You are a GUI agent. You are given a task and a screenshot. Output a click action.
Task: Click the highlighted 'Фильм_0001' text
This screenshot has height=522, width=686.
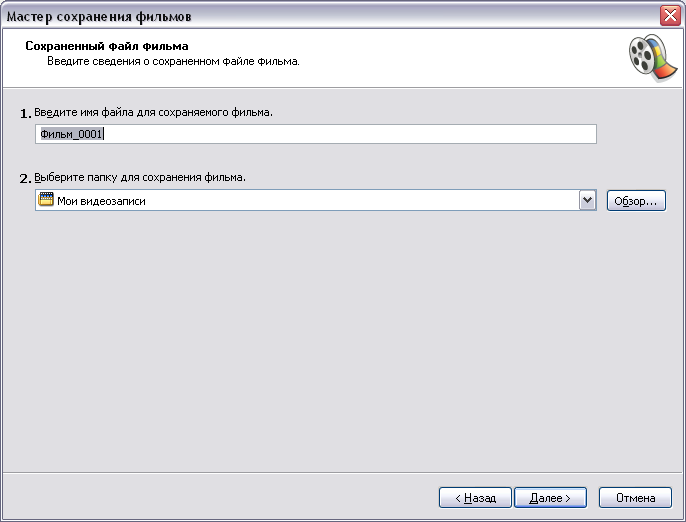(x=71, y=134)
